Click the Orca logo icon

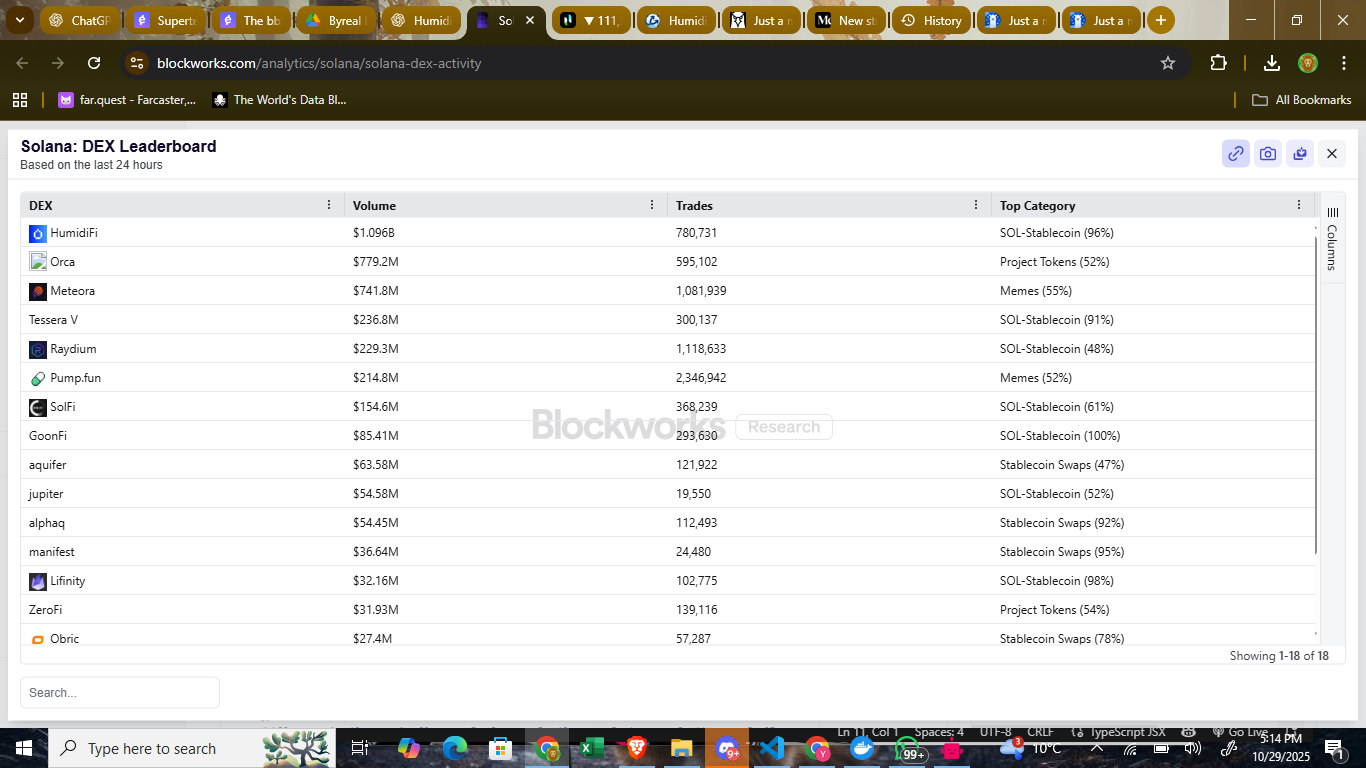coord(38,262)
